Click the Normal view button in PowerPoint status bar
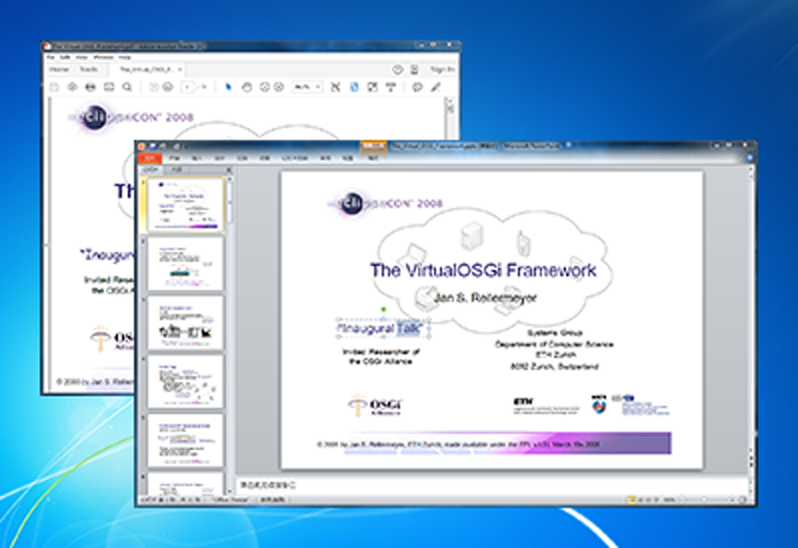Image resolution: width=798 pixels, height=548 pixels. (x=632, y=500)
